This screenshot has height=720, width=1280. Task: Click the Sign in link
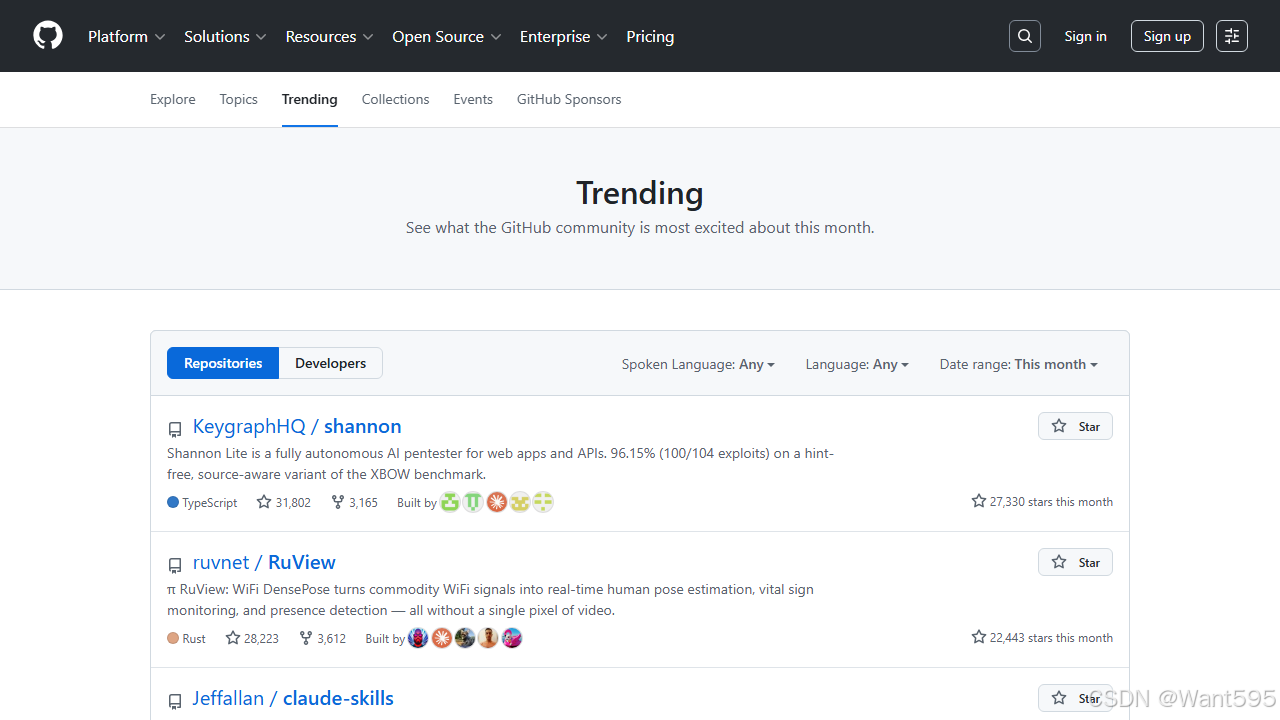point(1085,36)
